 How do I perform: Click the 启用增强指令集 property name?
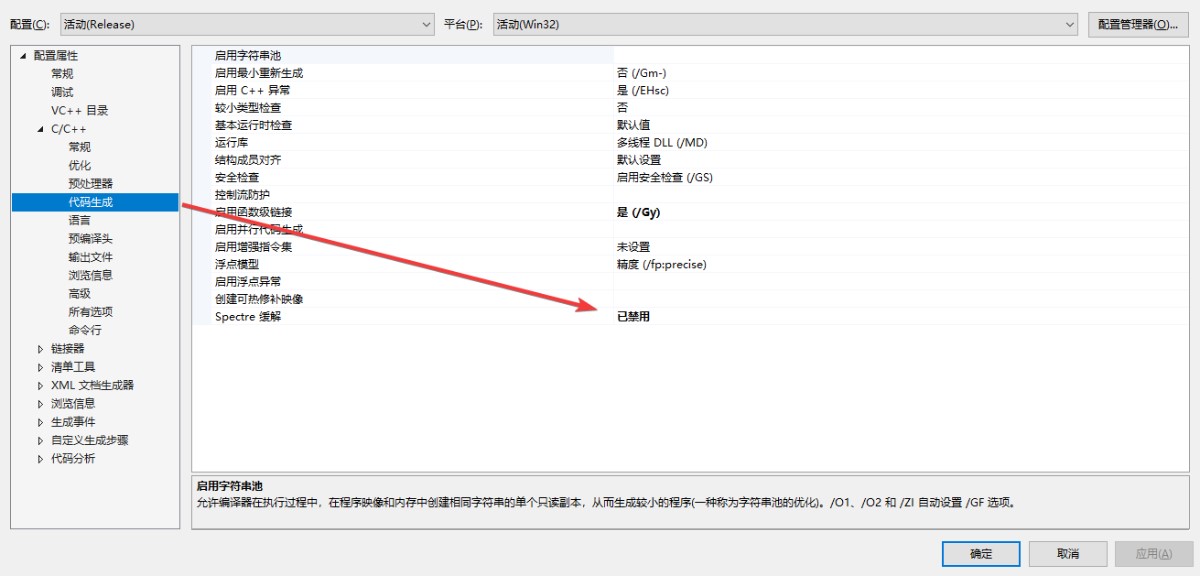(x=253, y=247)
